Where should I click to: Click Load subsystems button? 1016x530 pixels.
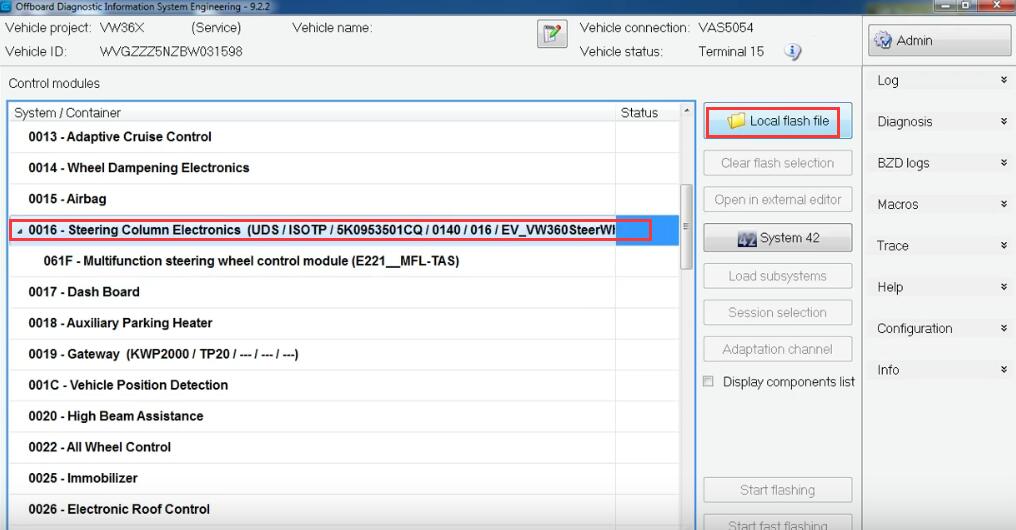[778, 276]
